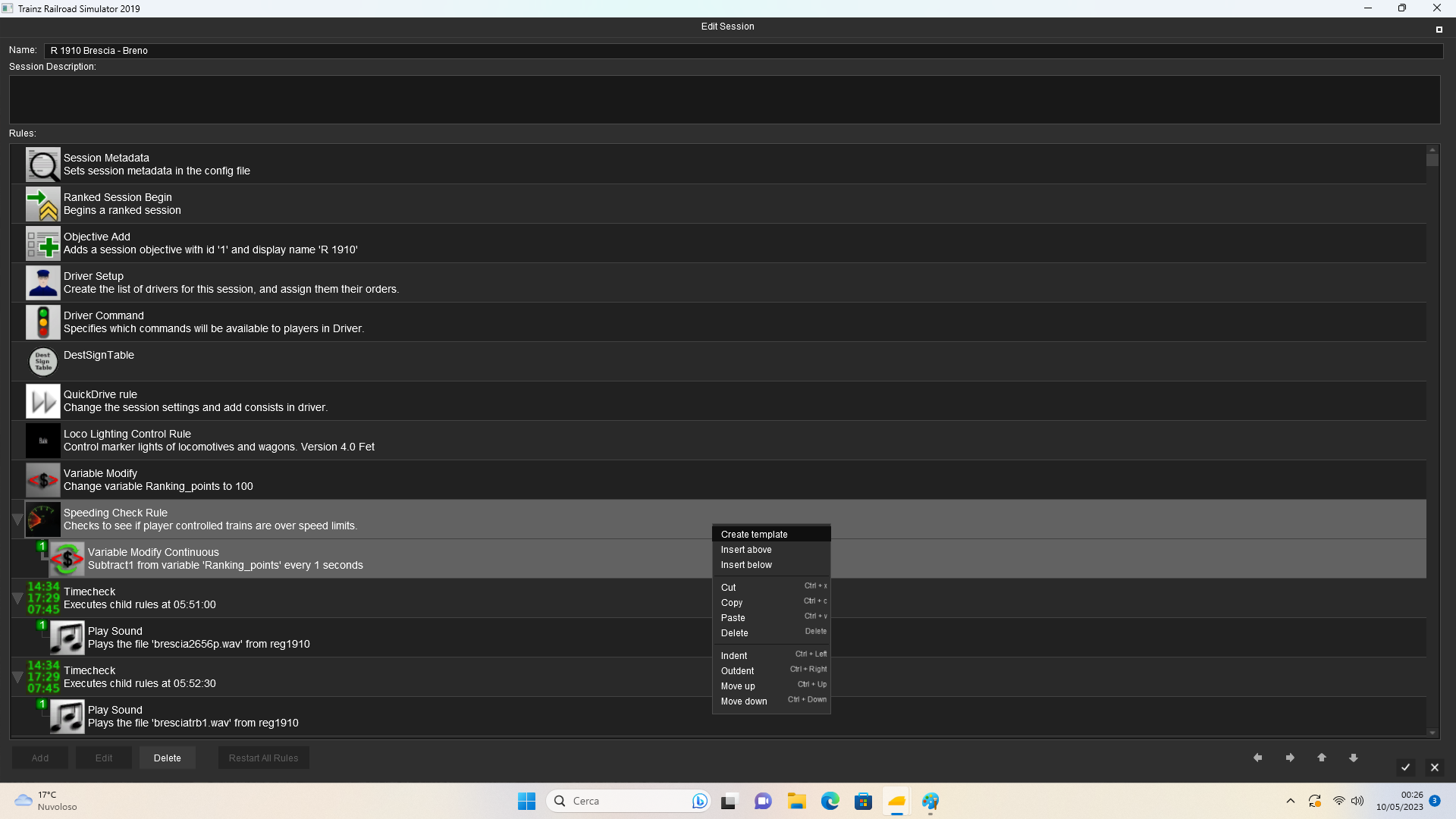Image resolution: width=1456 pixels, height=819 pixels.
Task: Click the Speeding Check Rule gauge icon
Action: pos(42,519)
